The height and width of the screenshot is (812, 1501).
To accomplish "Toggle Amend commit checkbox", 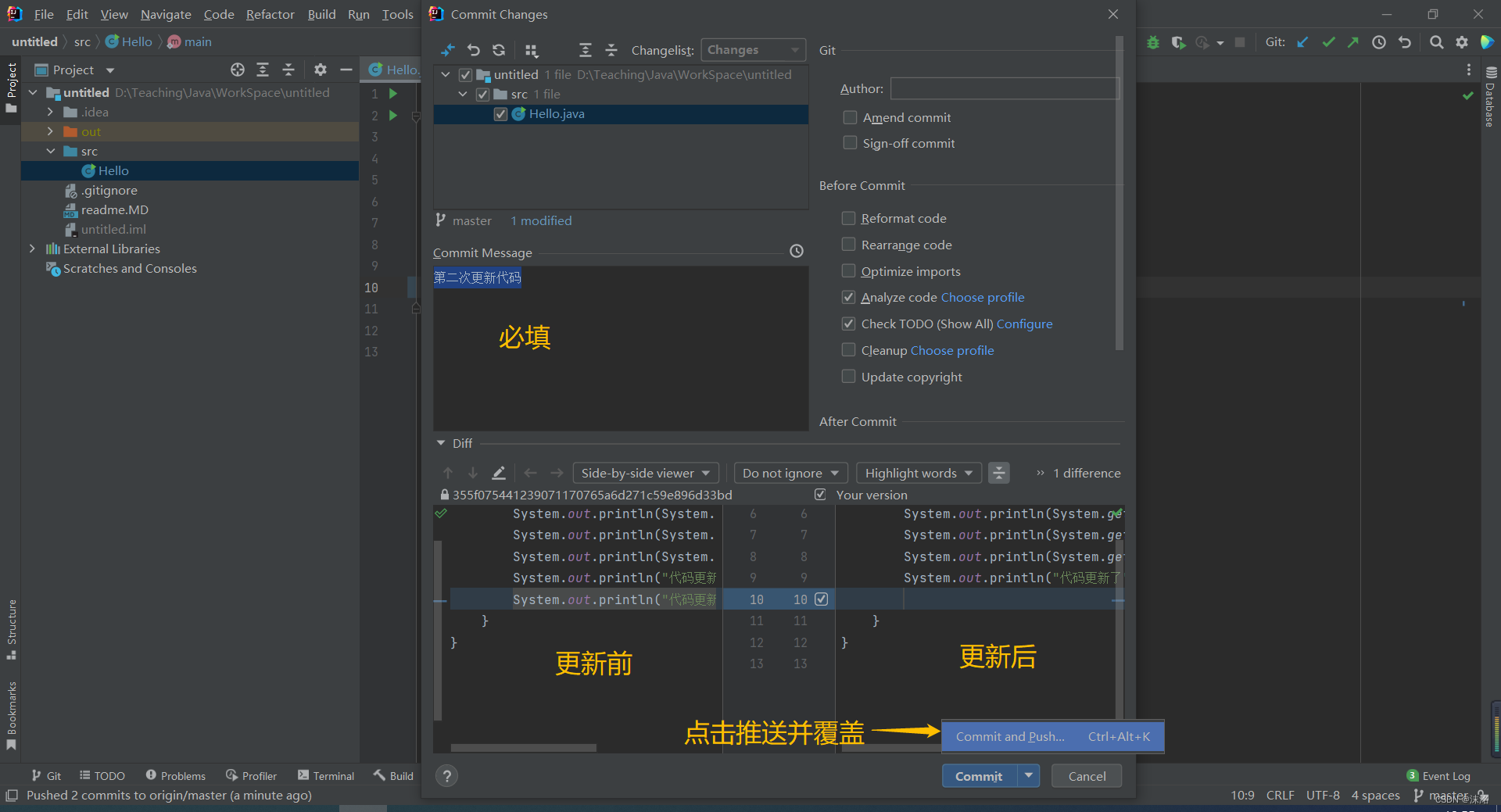I will coord(850,117).
